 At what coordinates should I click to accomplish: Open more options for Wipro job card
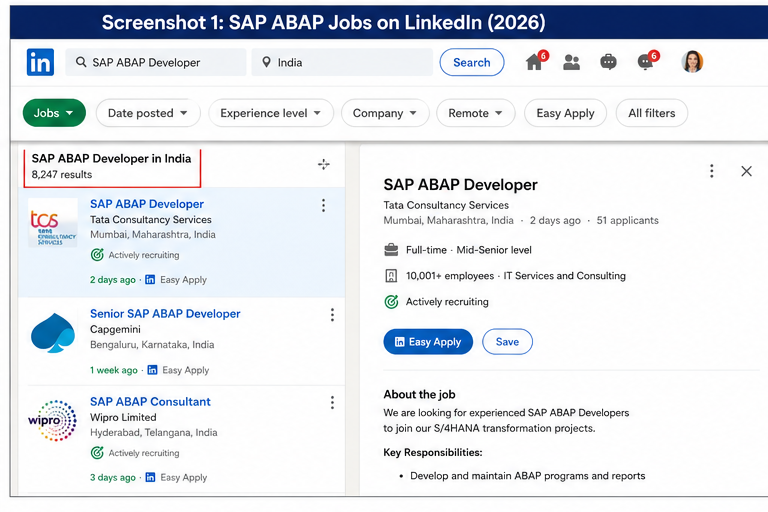(332, 403)
